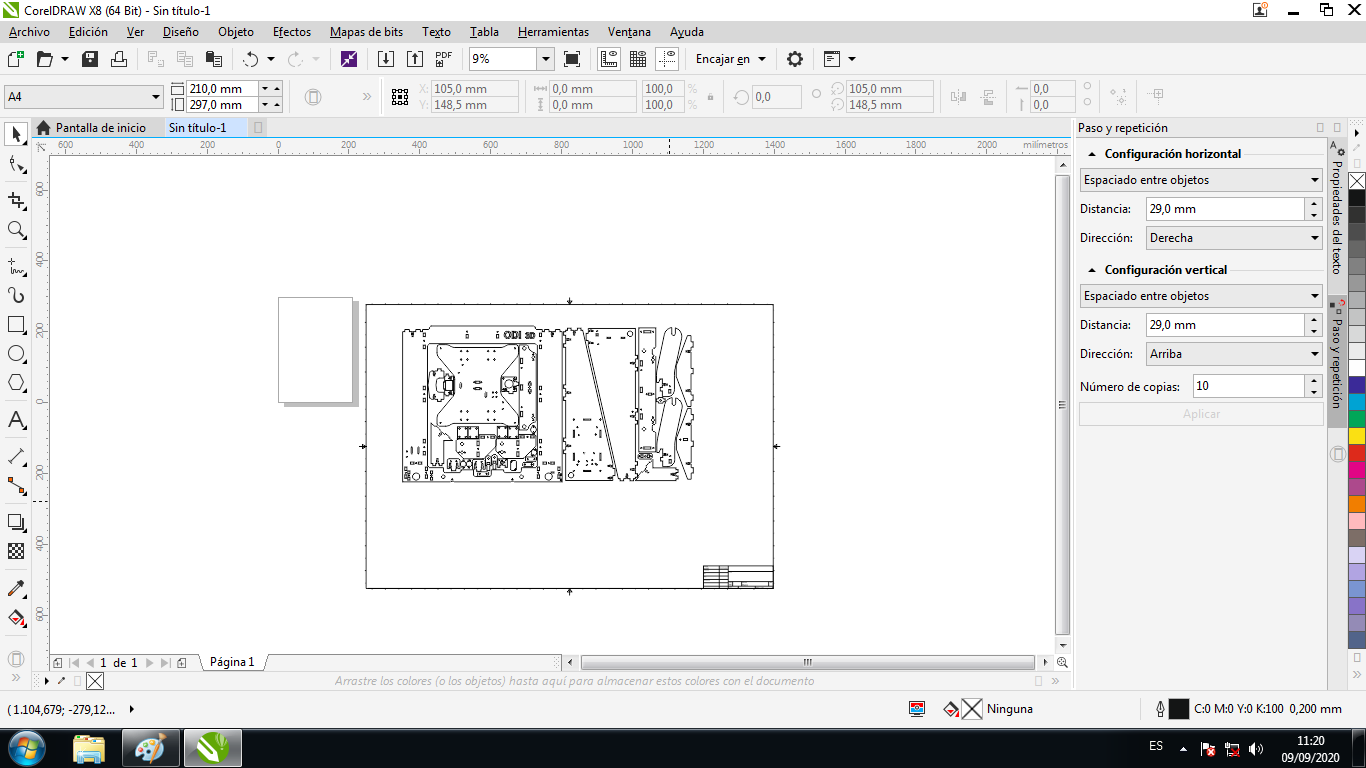Viewport: 1366px width, 768px height.
Task: Choose the Ellipse tool
Action: coord(16,354)
